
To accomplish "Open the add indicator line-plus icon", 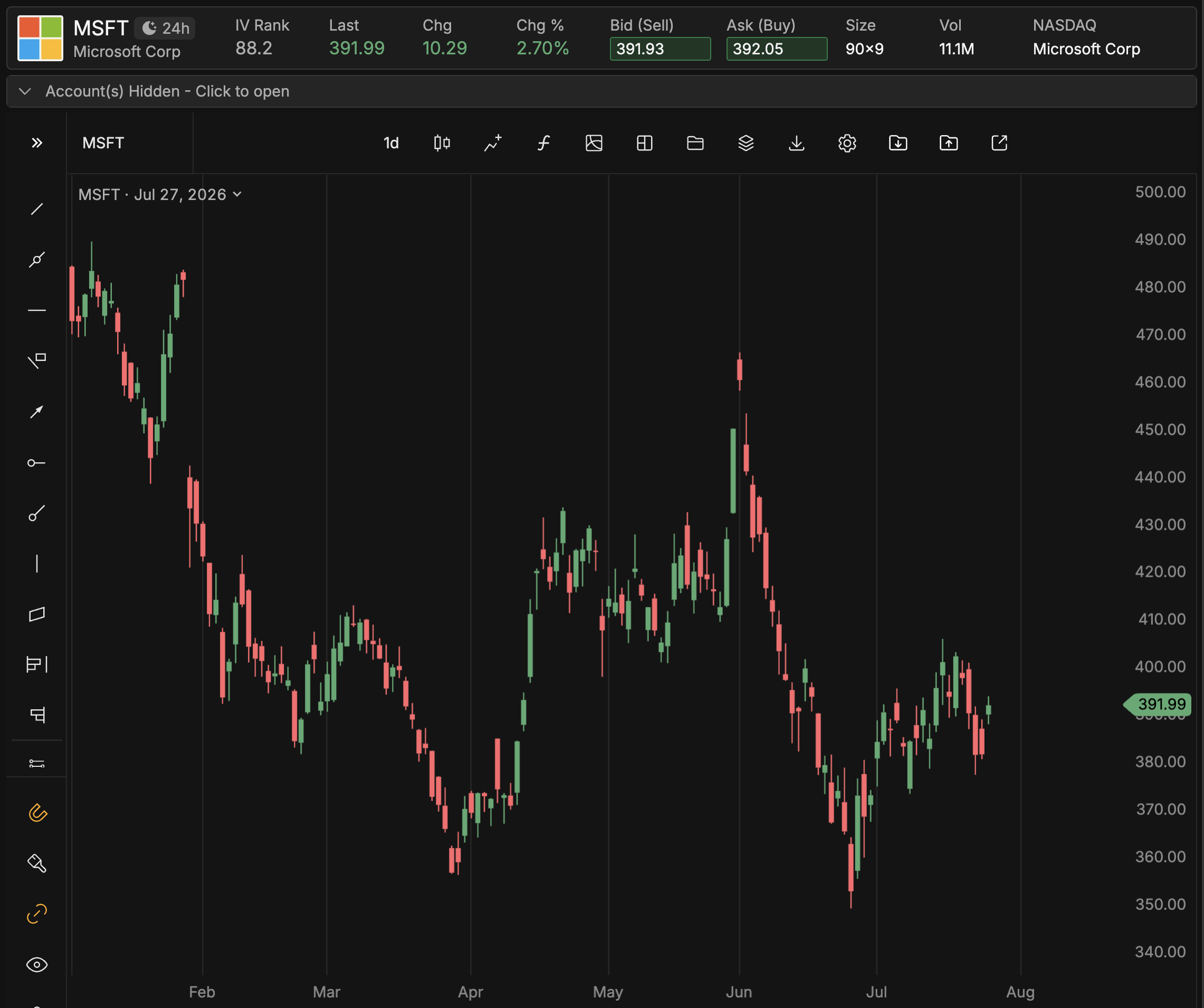I will pos(492,143).
